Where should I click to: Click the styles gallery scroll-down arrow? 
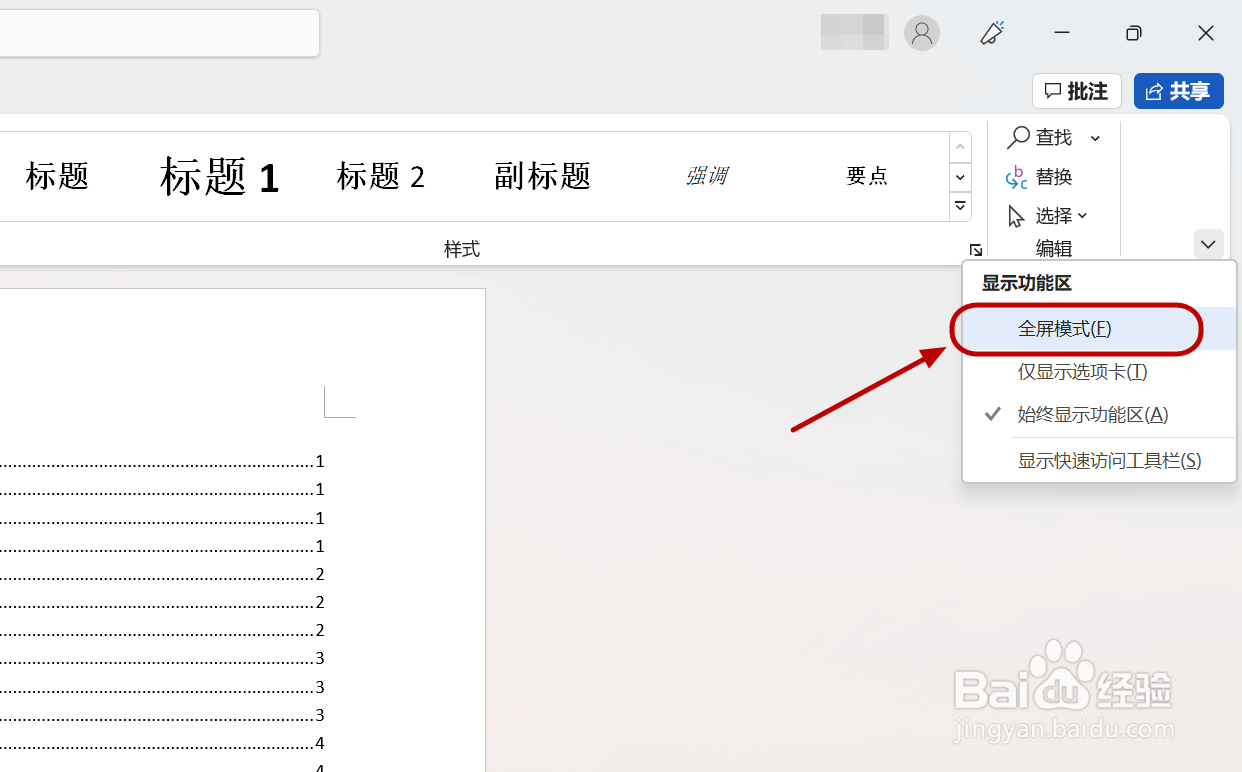pos(959,177)
